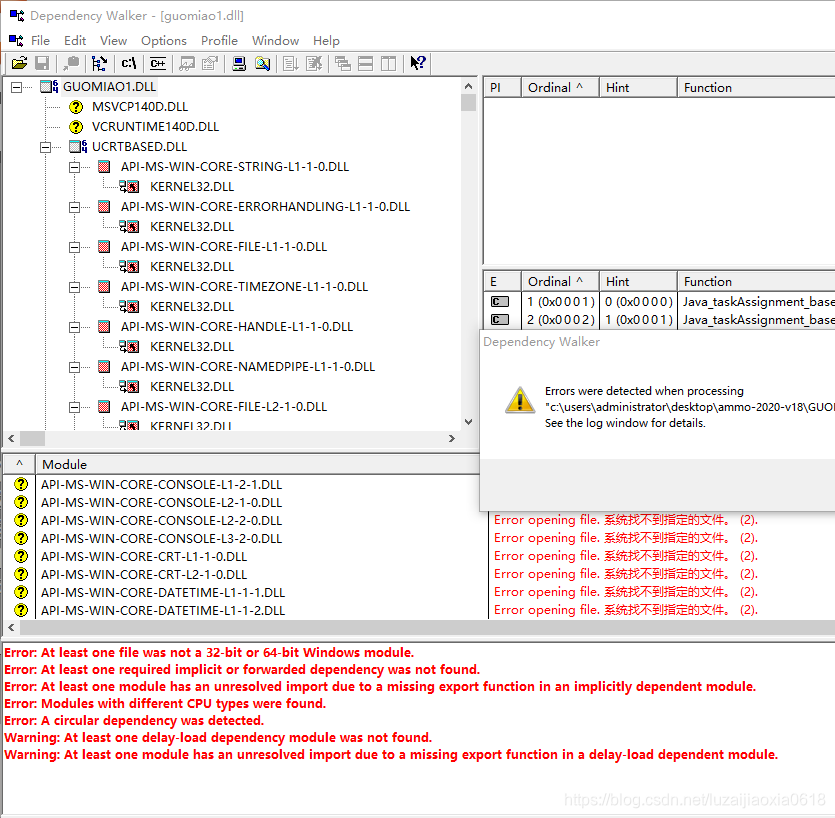Click the Copy toolbar icon
The width and height of the screenshot is (835, 818).
coord(71,63)
